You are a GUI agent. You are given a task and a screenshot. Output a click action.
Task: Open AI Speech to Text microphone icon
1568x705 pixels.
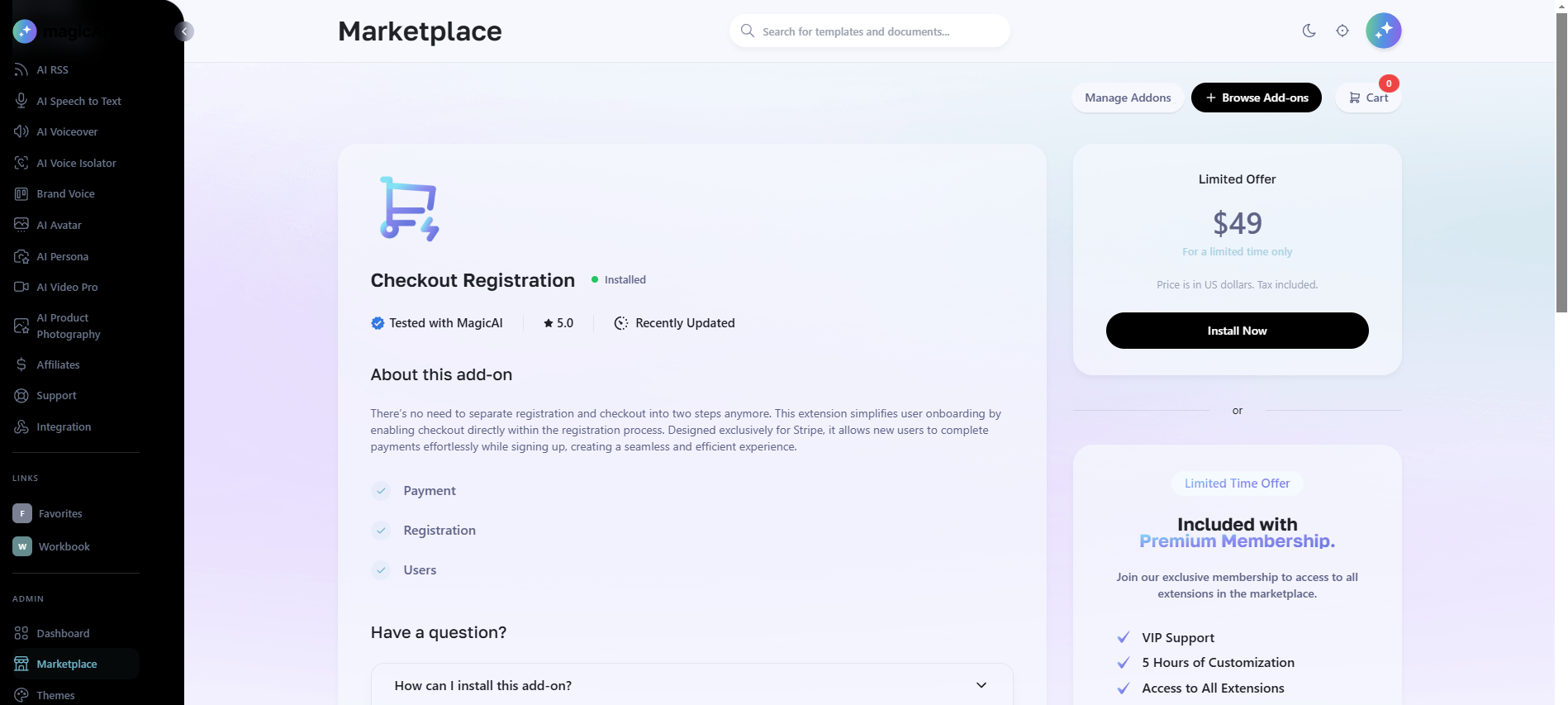[x=21, y=101]
